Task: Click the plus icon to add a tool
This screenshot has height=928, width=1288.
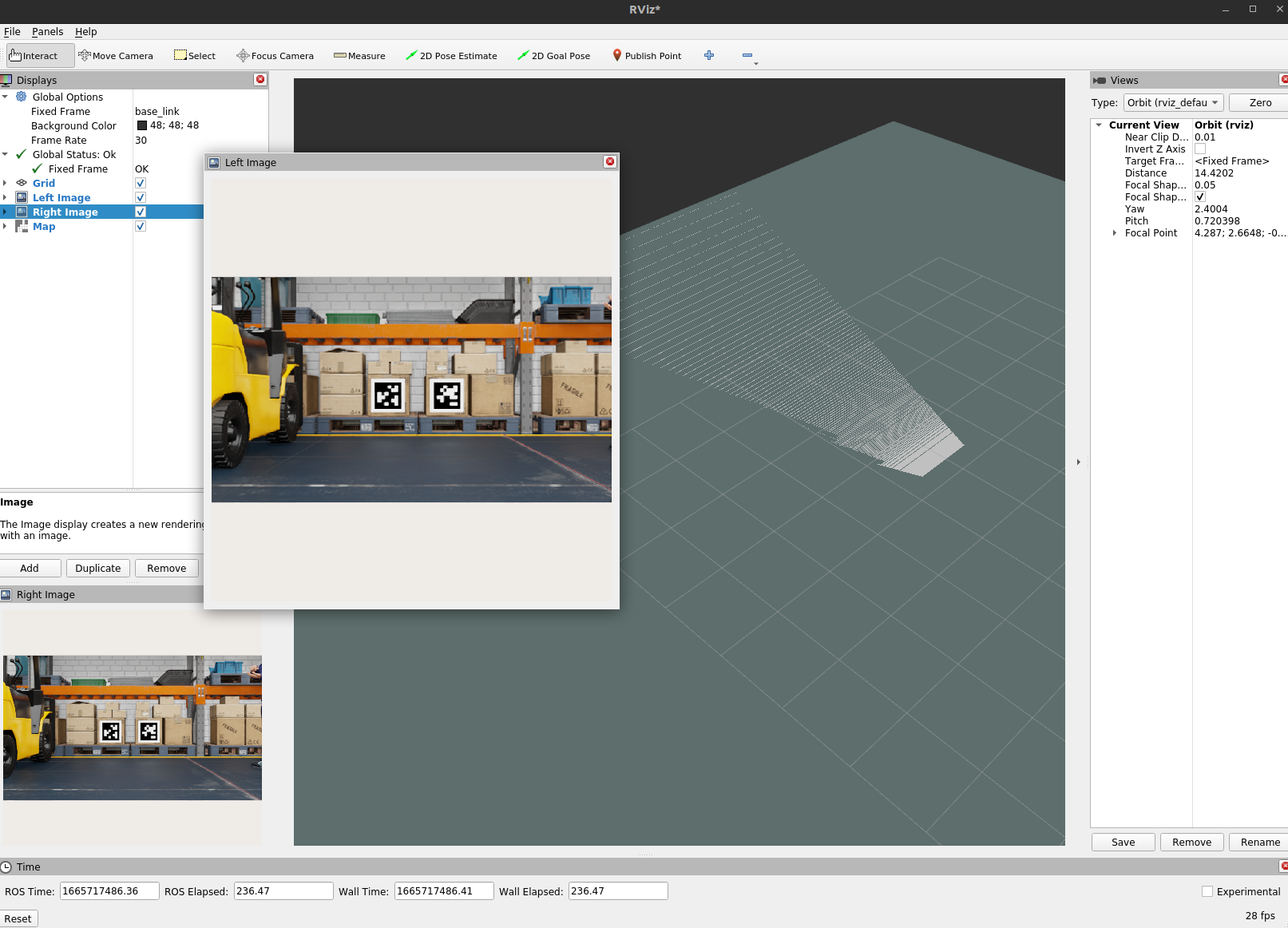Action: (x=709, y=55)
